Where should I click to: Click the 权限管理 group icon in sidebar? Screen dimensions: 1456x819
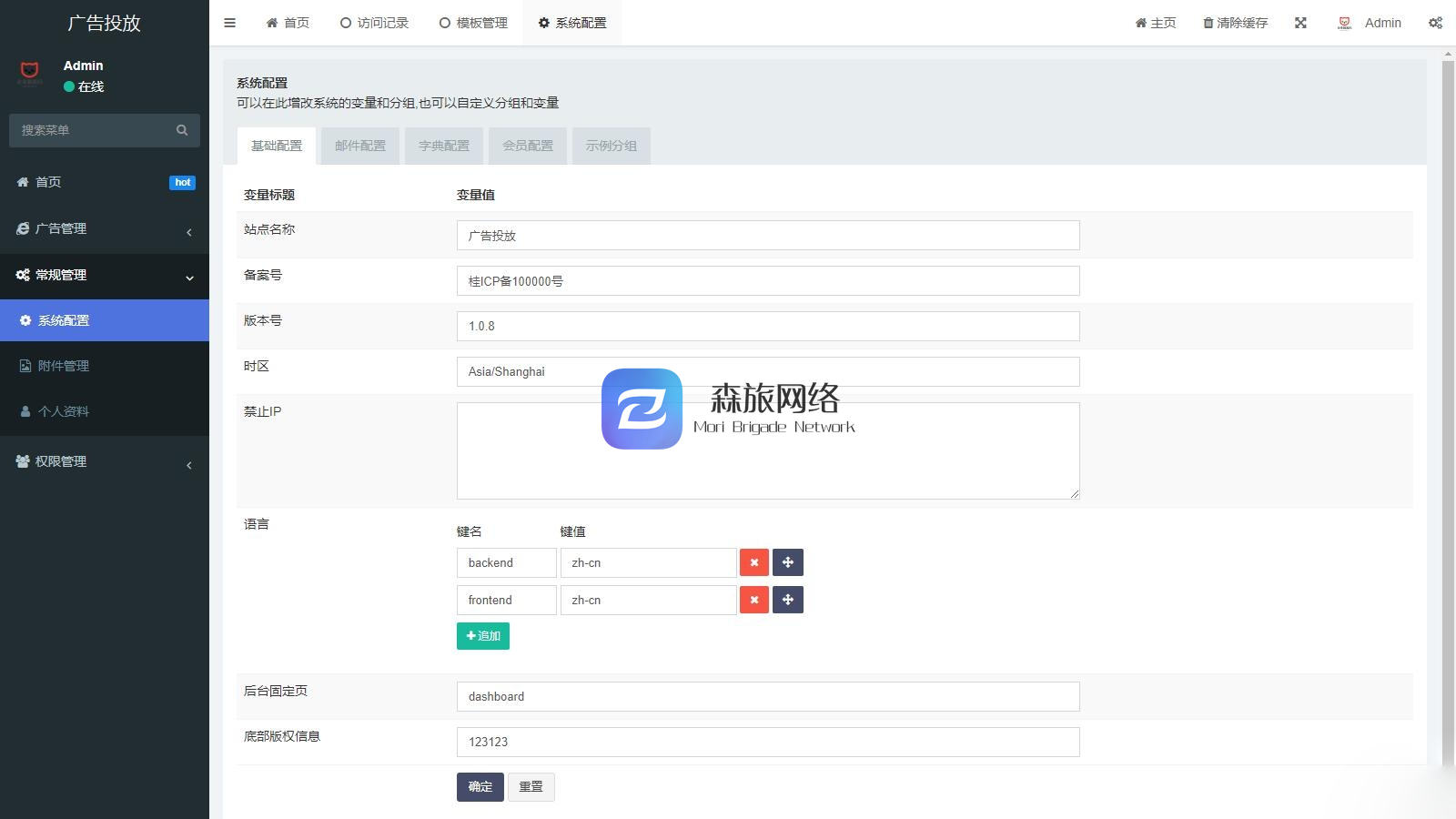[x=23, y=461]
